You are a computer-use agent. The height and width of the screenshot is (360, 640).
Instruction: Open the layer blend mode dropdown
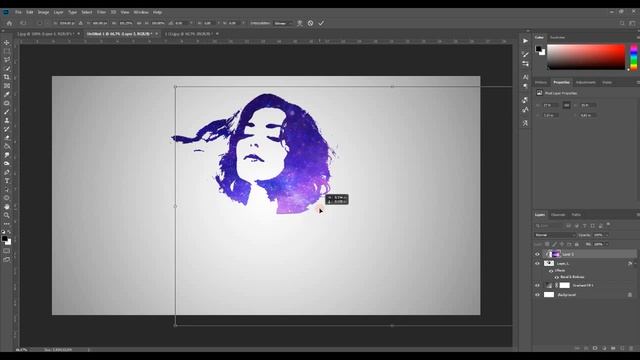click(x=555, y=235)
